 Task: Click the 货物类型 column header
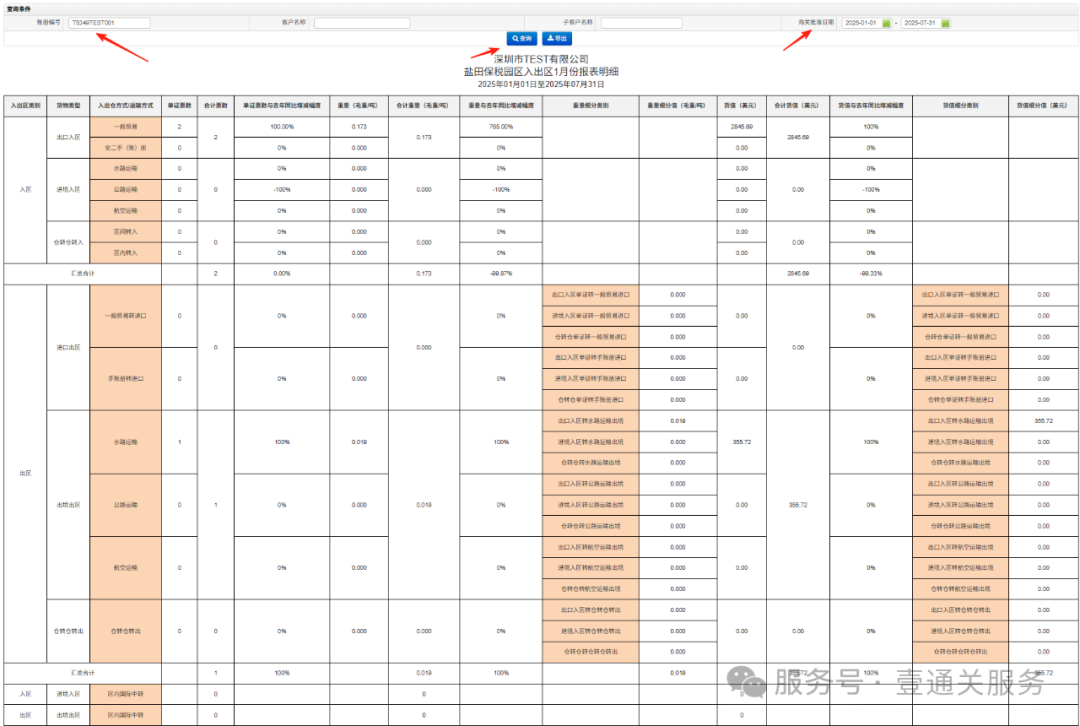[x=68, y=105]
